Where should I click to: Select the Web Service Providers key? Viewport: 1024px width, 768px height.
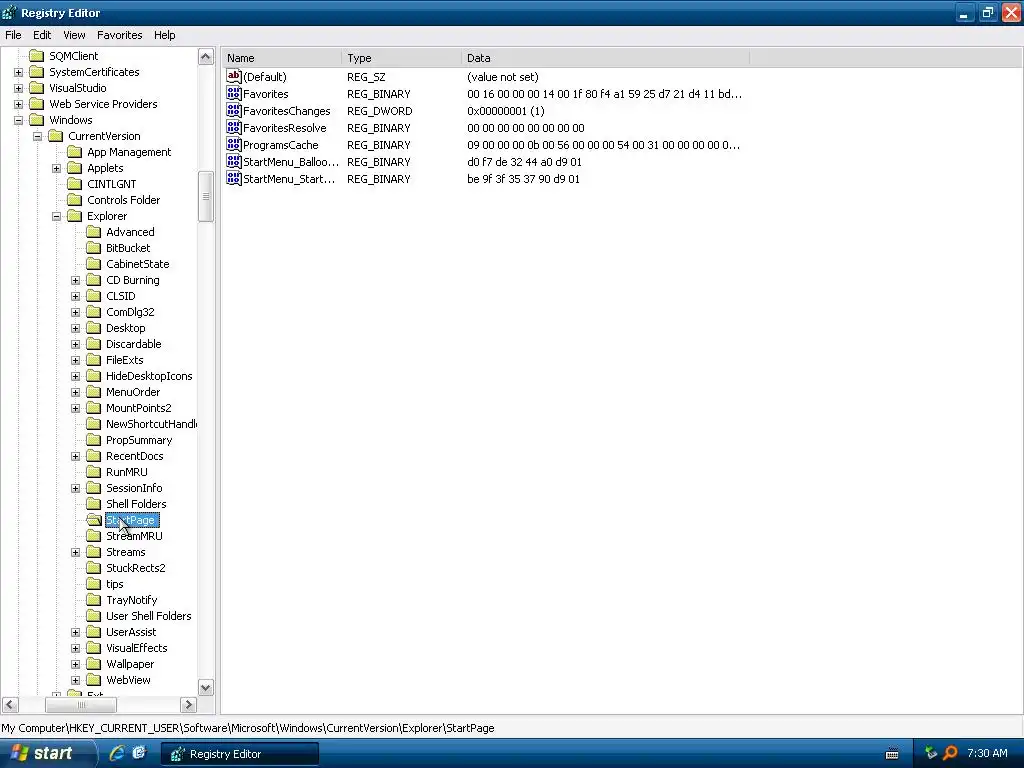[x=103, y=104]
